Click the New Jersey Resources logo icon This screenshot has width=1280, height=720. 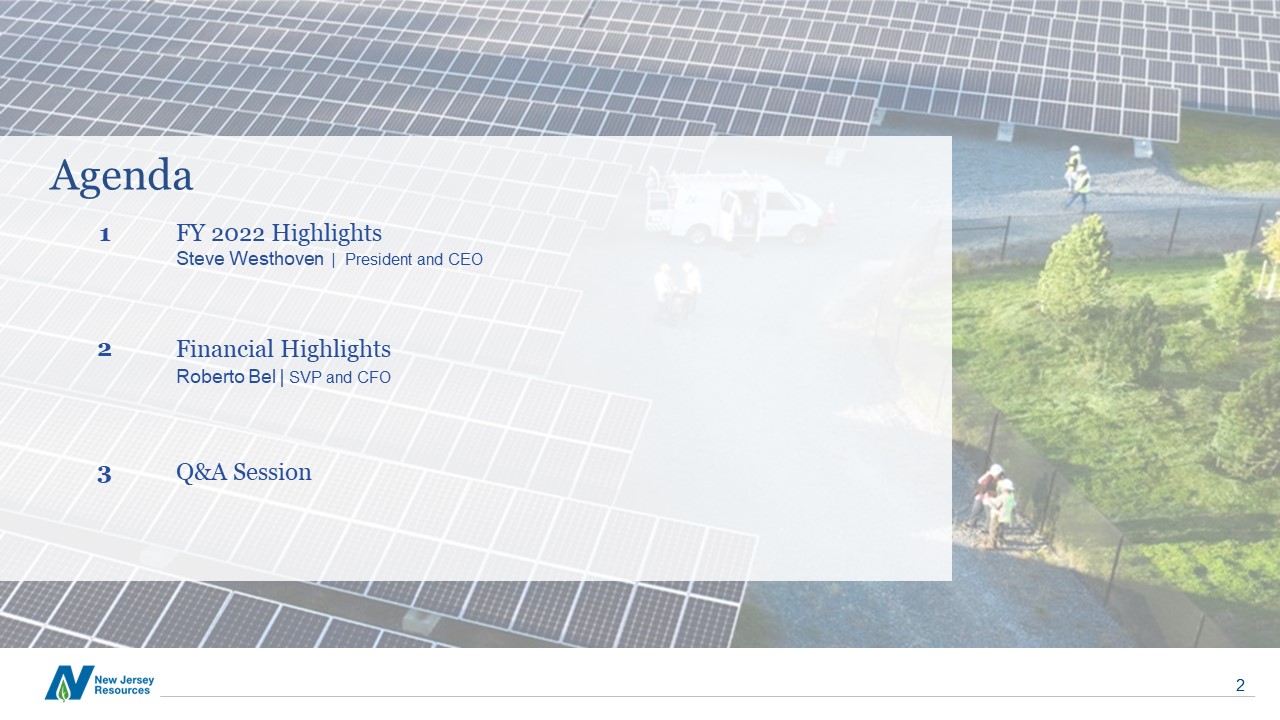(x=68, y=683)
